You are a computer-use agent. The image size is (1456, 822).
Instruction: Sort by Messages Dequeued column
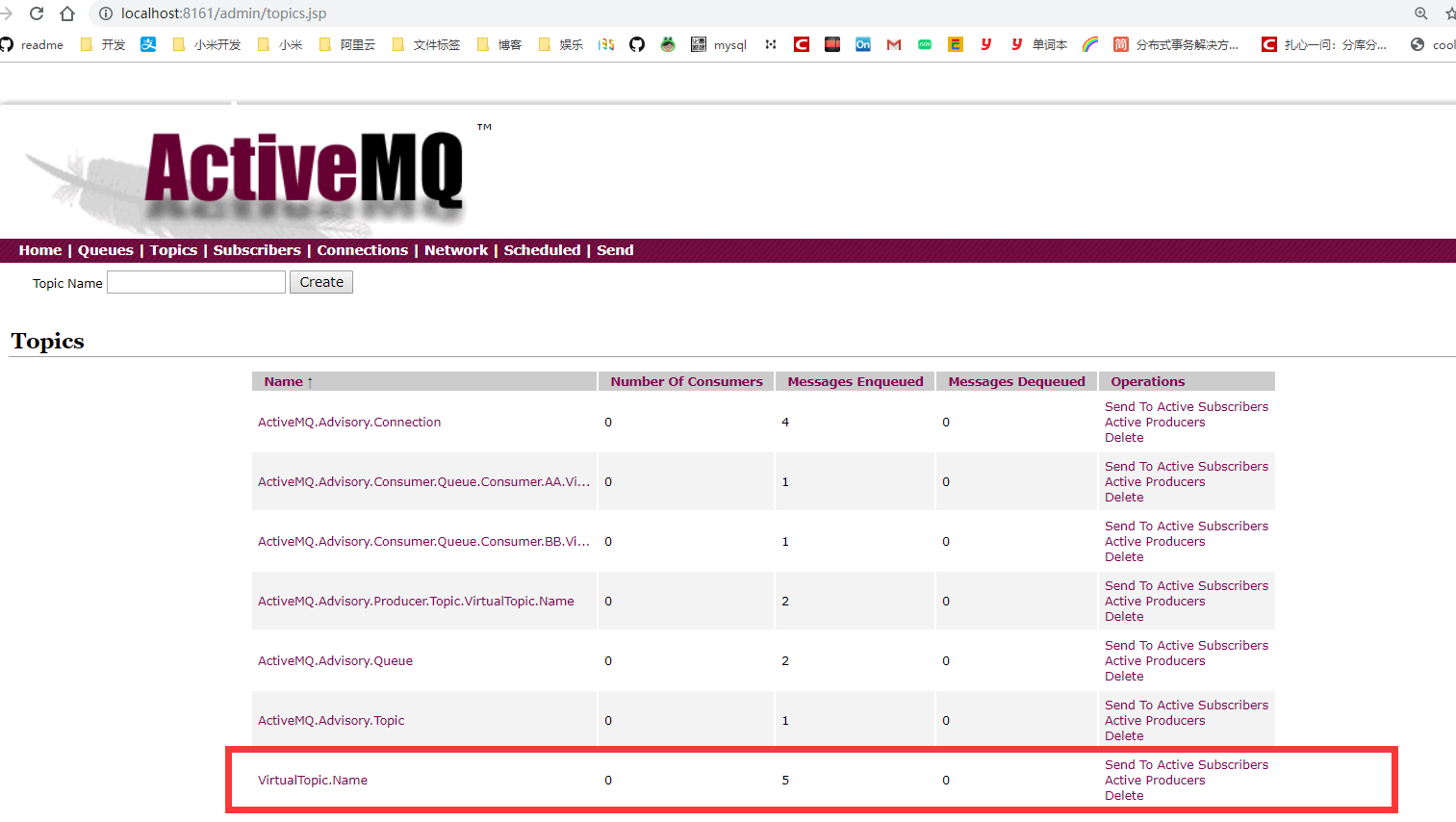tap(1017, 382)
